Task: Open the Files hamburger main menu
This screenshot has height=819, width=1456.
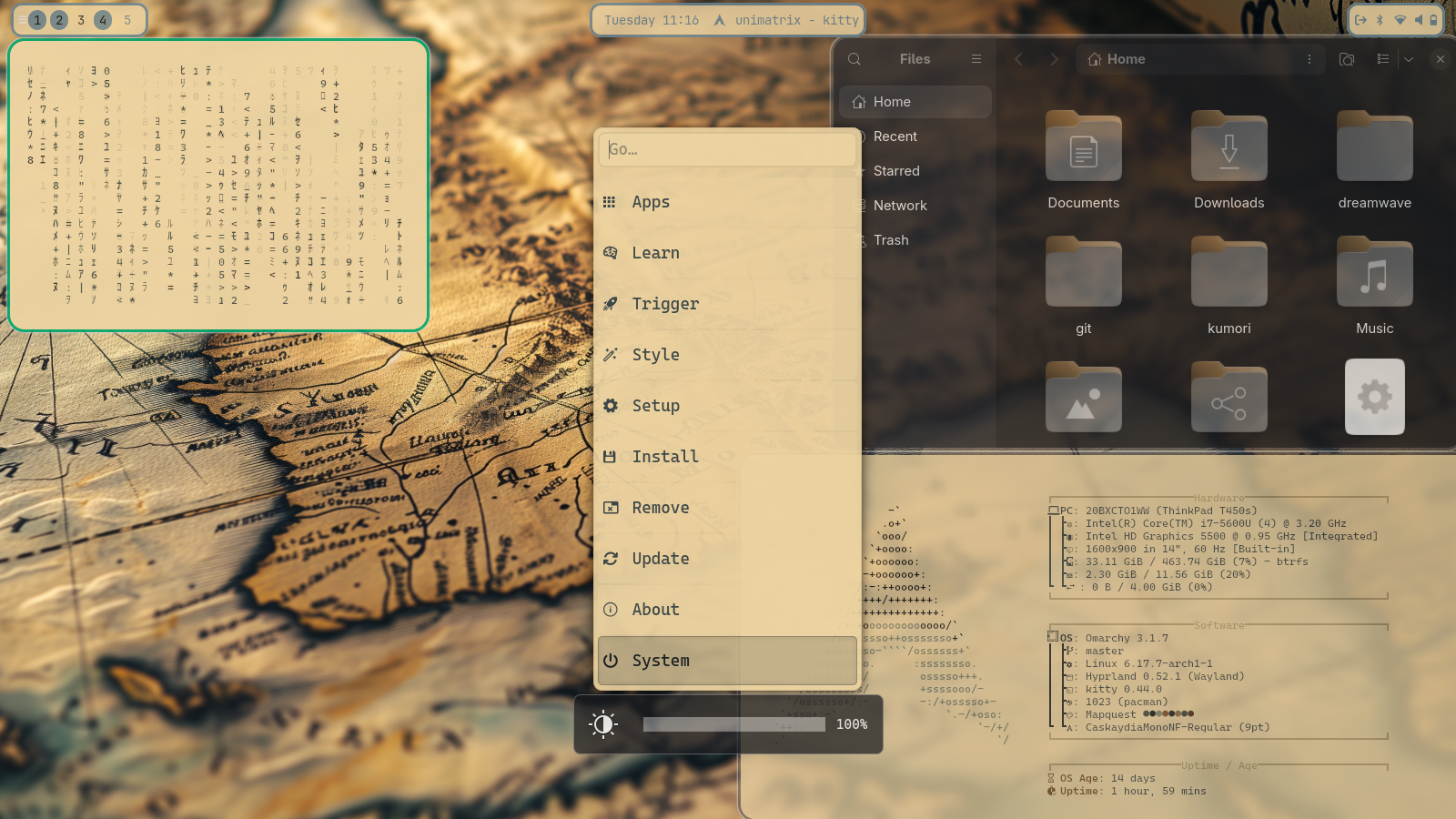Action: 976,59
